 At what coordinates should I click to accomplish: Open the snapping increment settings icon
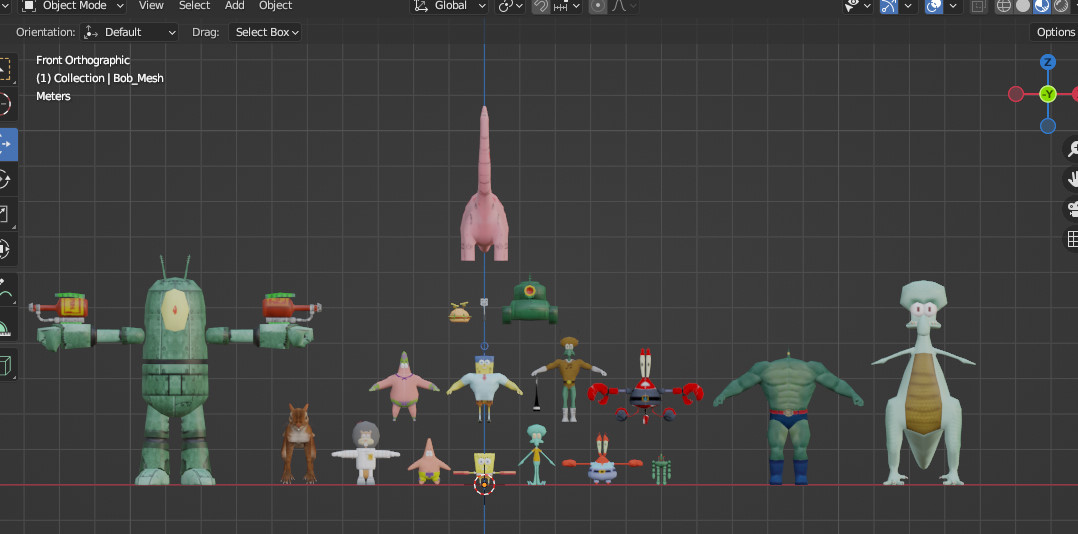560,6
